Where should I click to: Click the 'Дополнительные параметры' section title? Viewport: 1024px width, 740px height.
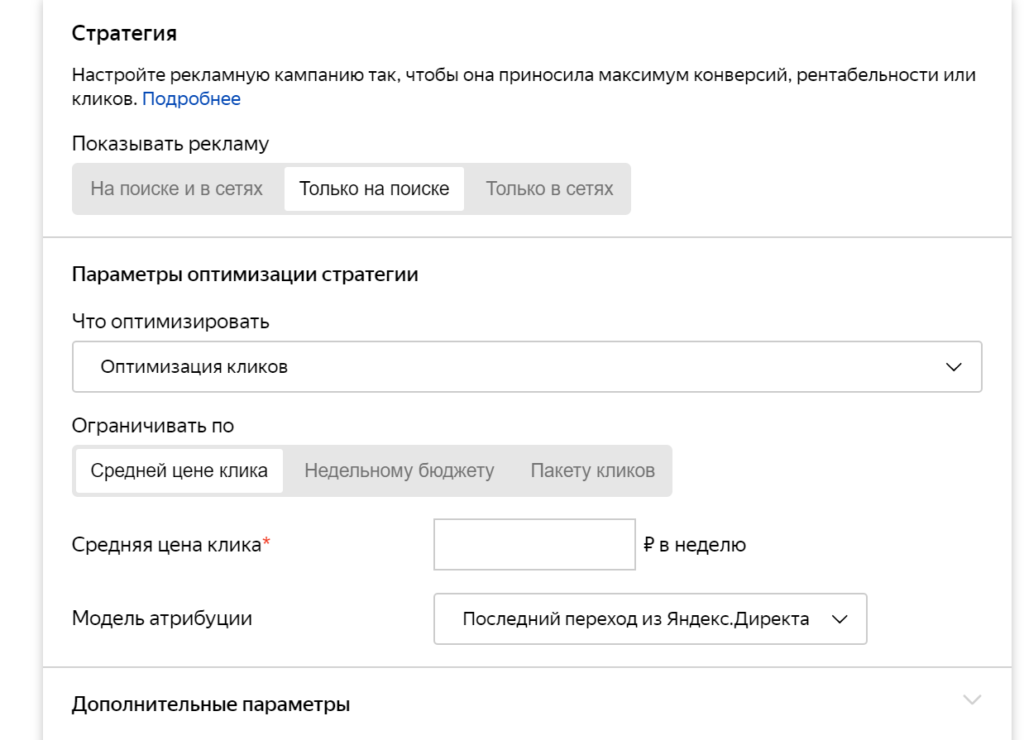(x=211, y=705)
